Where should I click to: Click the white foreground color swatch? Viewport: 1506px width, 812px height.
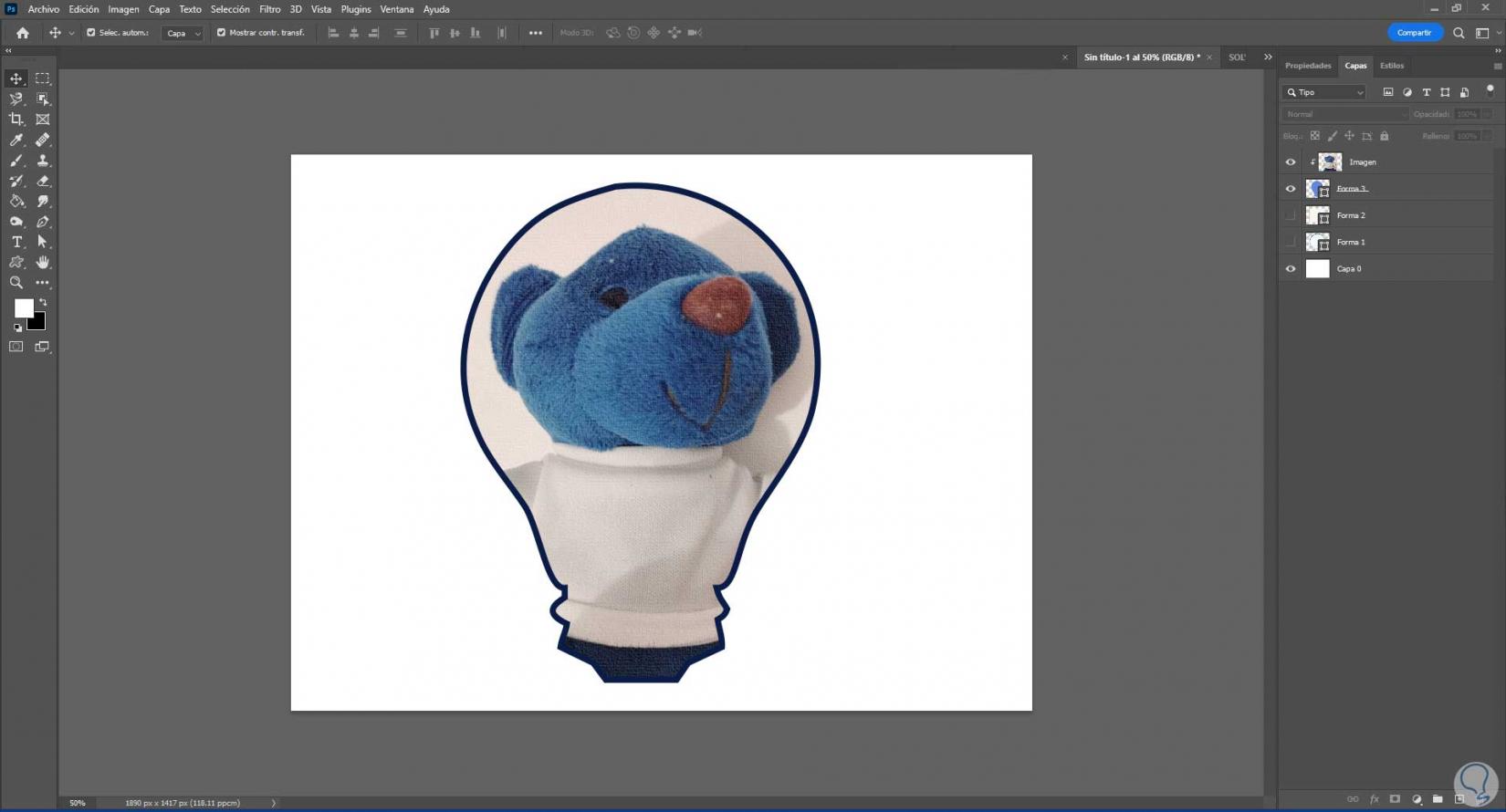coord(23,307)
